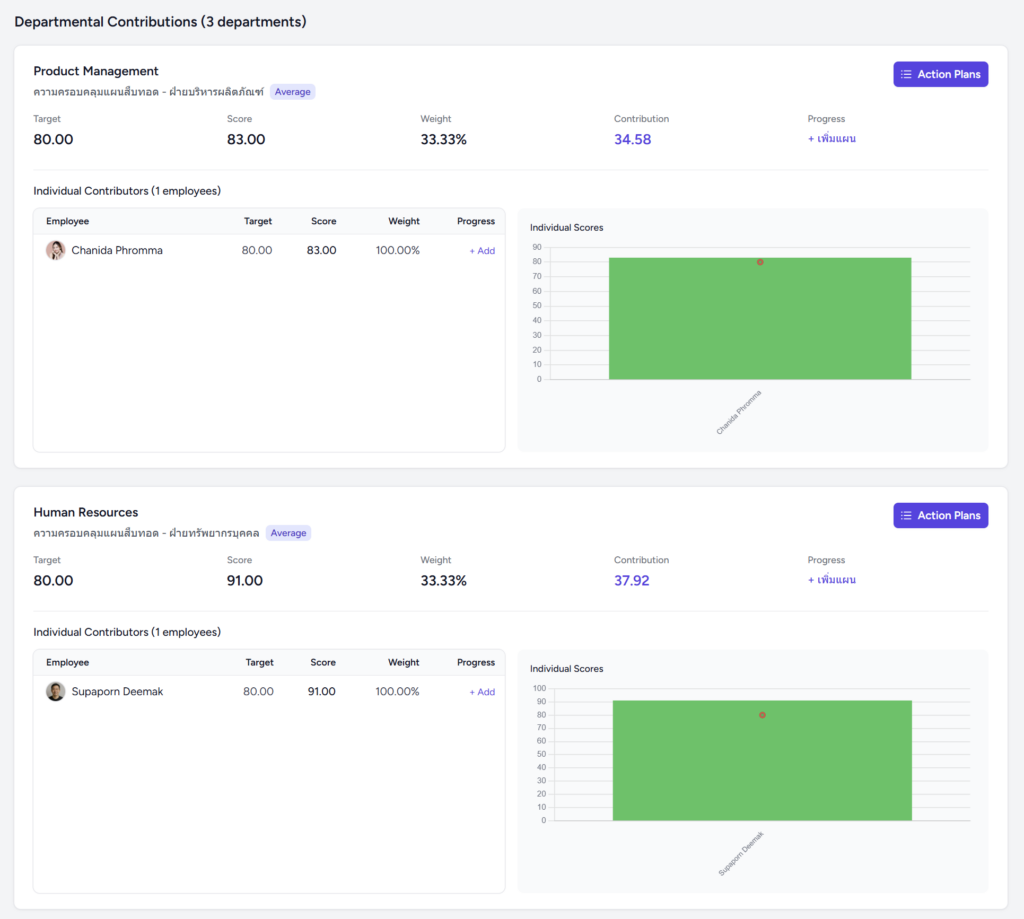
Task: Click Chanida Phromma's avatar photo
Action: (x=55, y=250)
